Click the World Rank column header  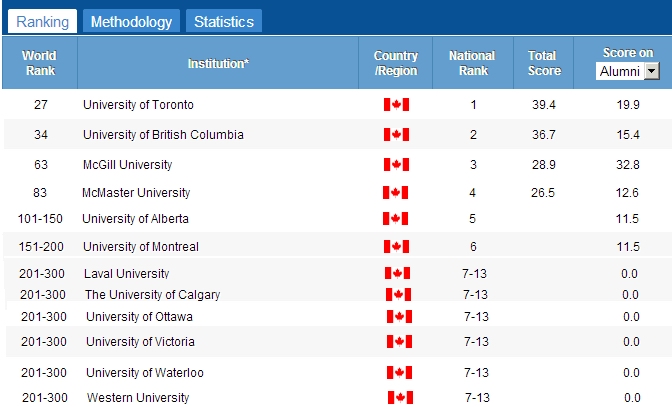pyautogui.click(x=39, y=63)
